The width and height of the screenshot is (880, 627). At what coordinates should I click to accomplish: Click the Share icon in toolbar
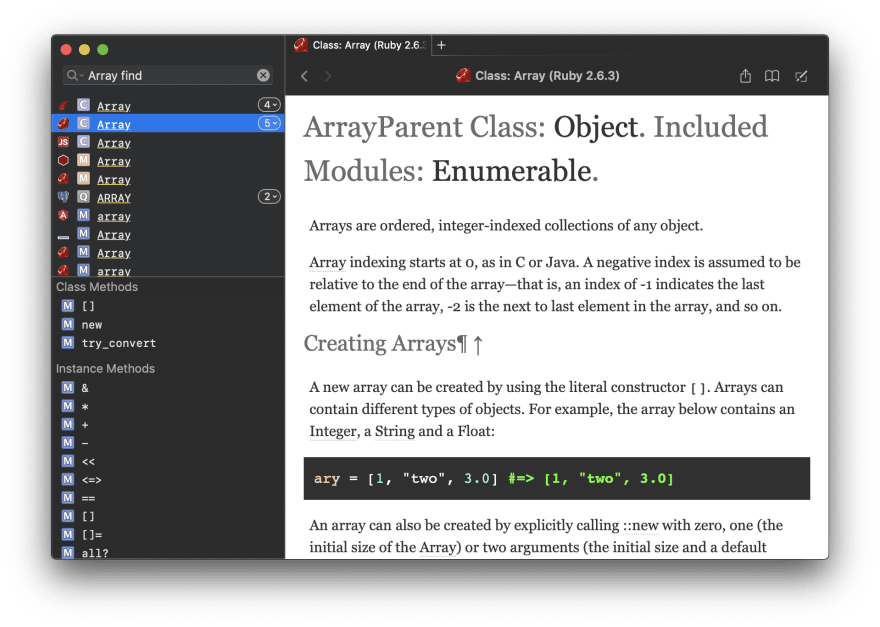click(745, 76)
